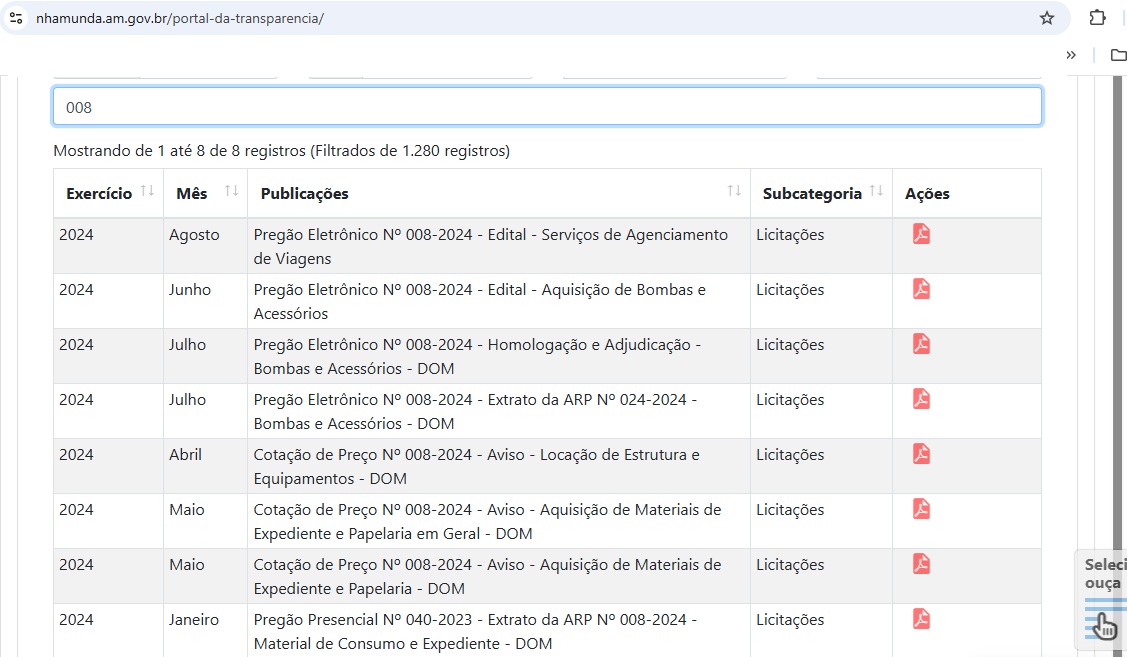Image resolution: width=1127 pixels, height=657 pixels.
Task: Open PDF for Locação de Estrutura e Equipamentos
Action: point(921,454)
